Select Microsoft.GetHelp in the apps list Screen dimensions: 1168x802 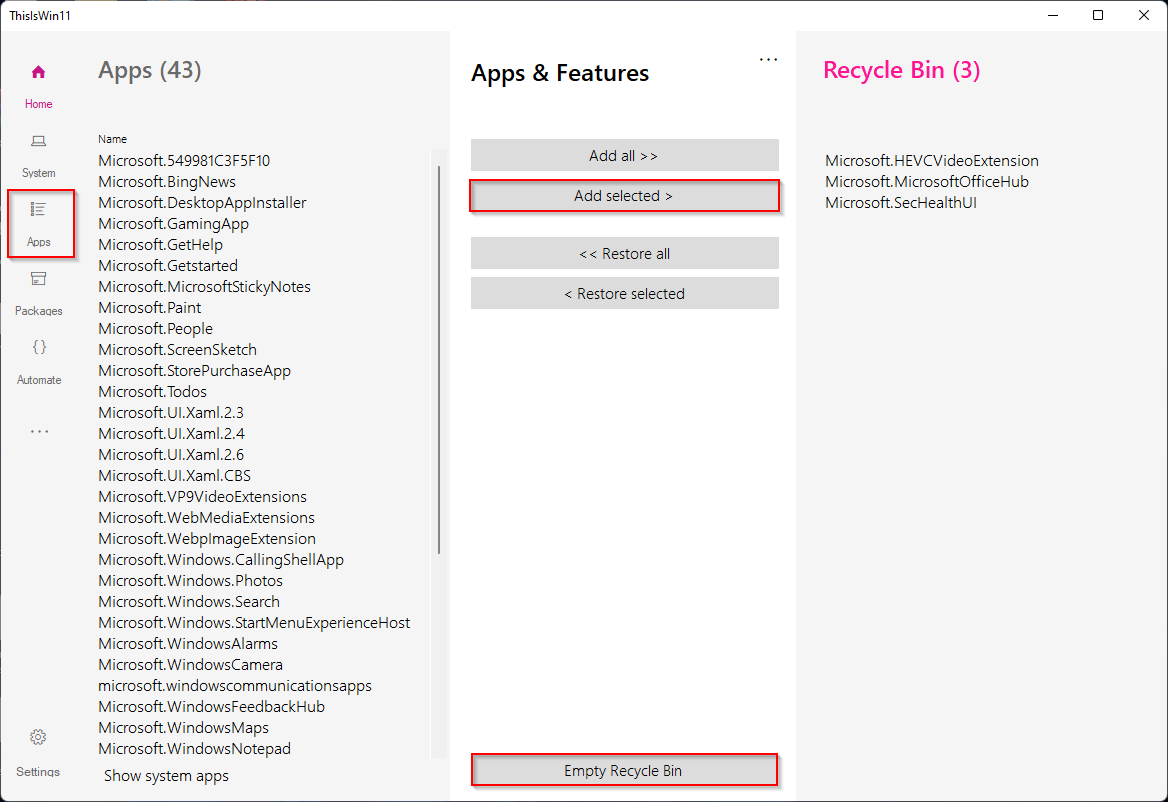tap(160, 244)
